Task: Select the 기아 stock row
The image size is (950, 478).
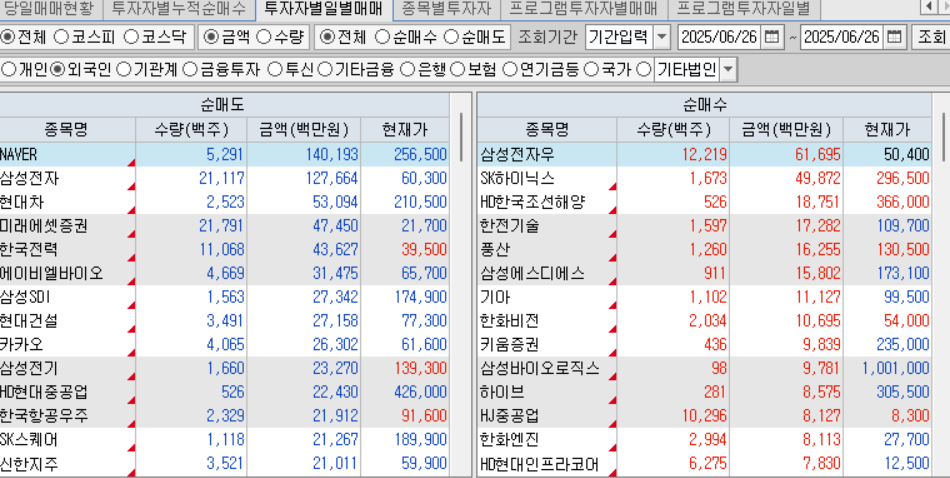Action: [x=705, y=297]
